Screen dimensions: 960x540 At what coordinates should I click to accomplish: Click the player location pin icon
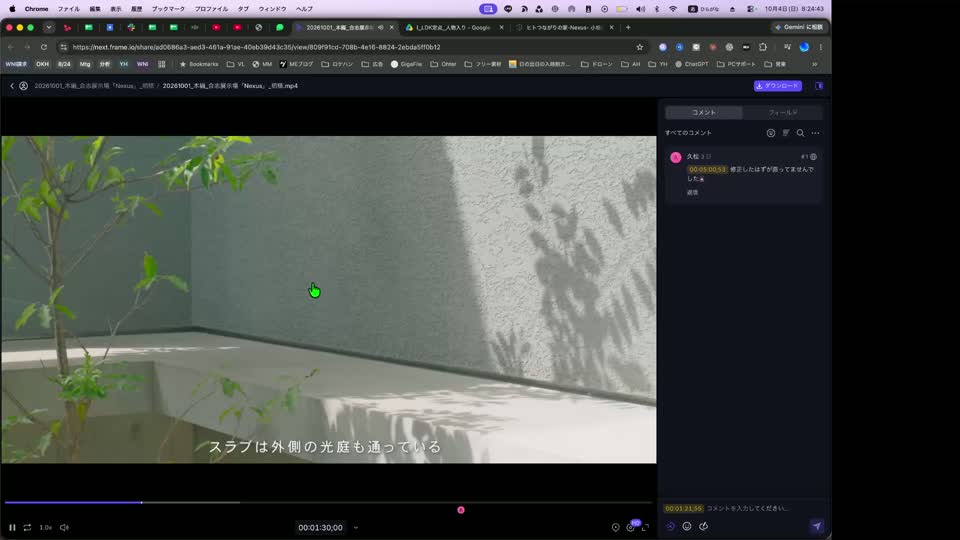click(x=615, y=527)
